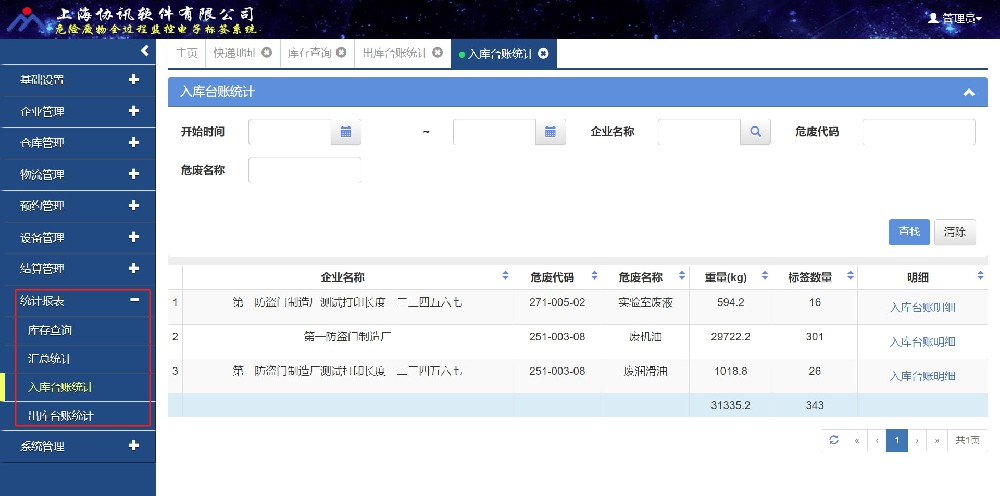Go to the last page (»)

pyautogui.click(x=937, y=441)
